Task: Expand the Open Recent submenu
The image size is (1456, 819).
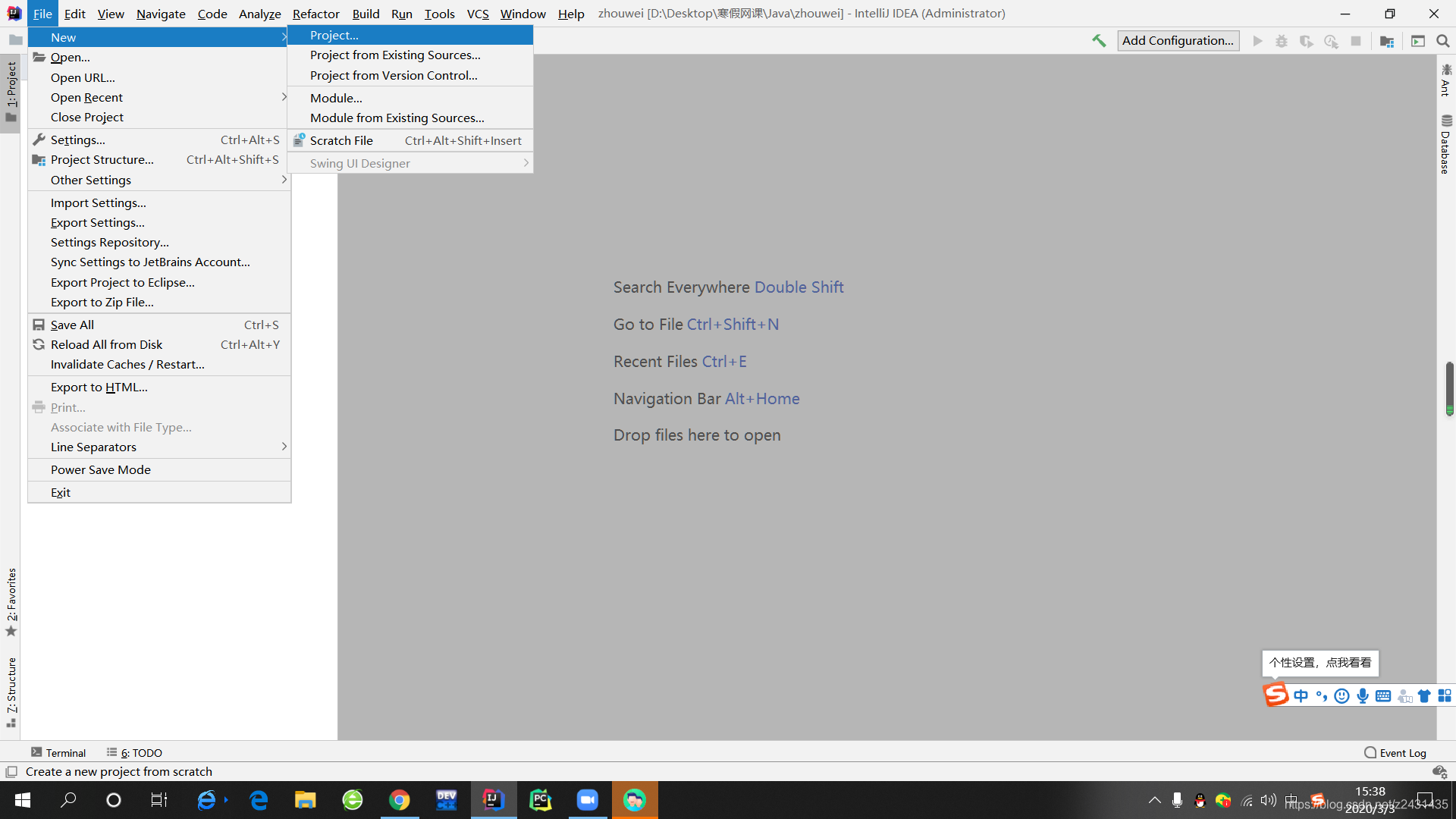Action: tap(159, 97)
